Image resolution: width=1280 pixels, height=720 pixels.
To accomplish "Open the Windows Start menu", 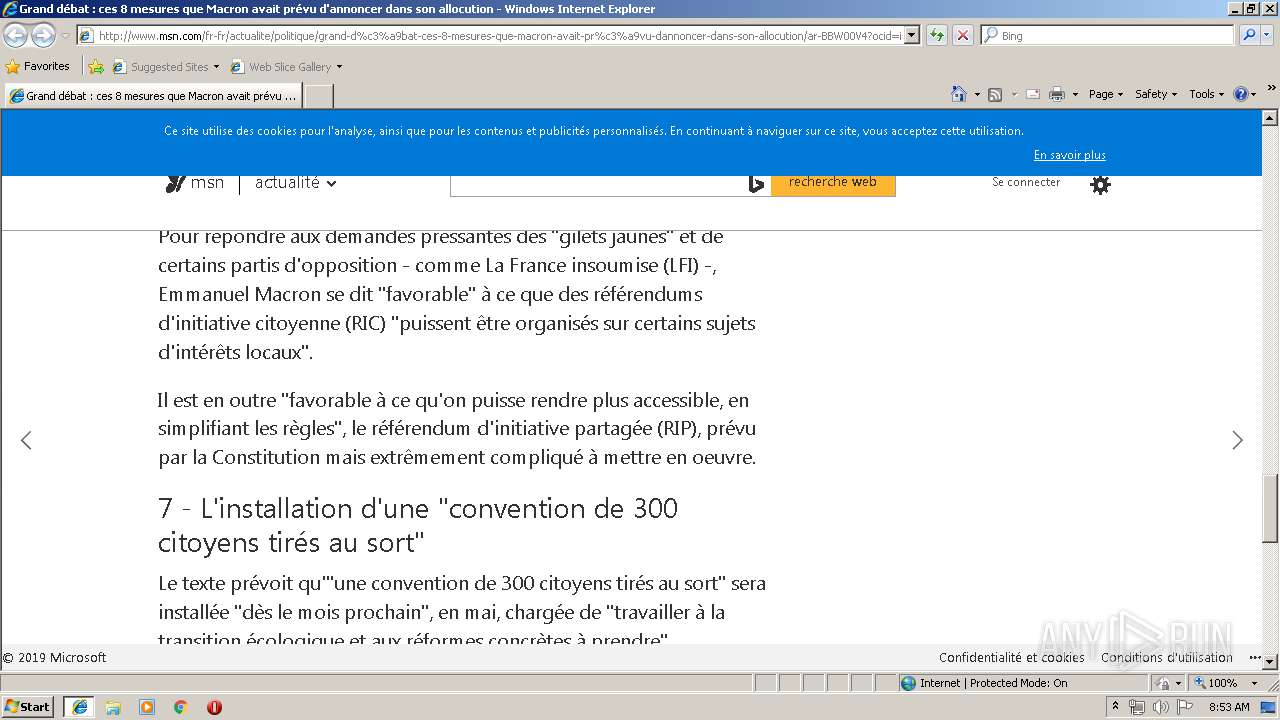I will [x=28, y=706].
